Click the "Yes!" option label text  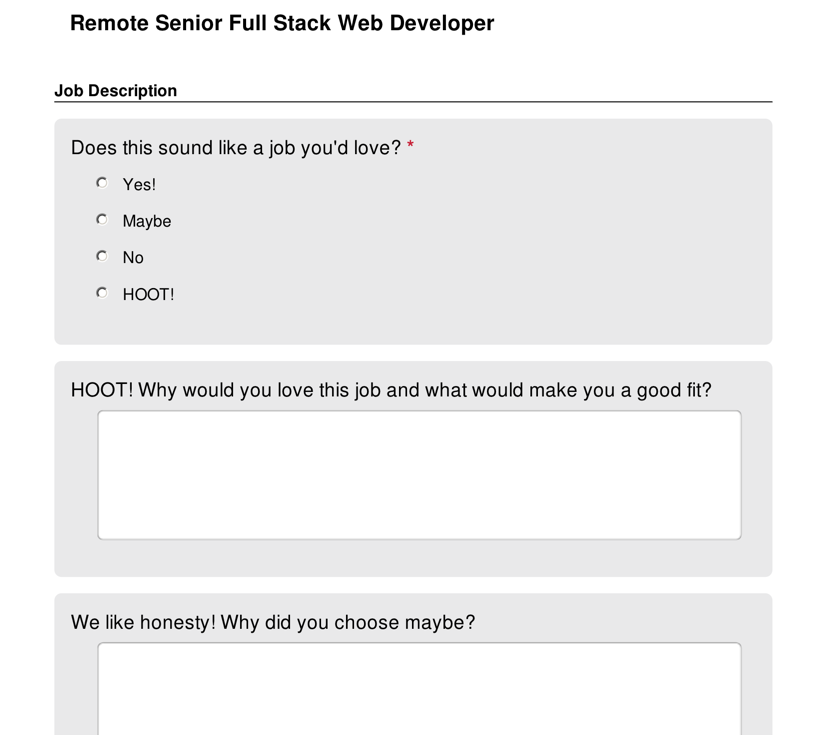tap(139, 185)
